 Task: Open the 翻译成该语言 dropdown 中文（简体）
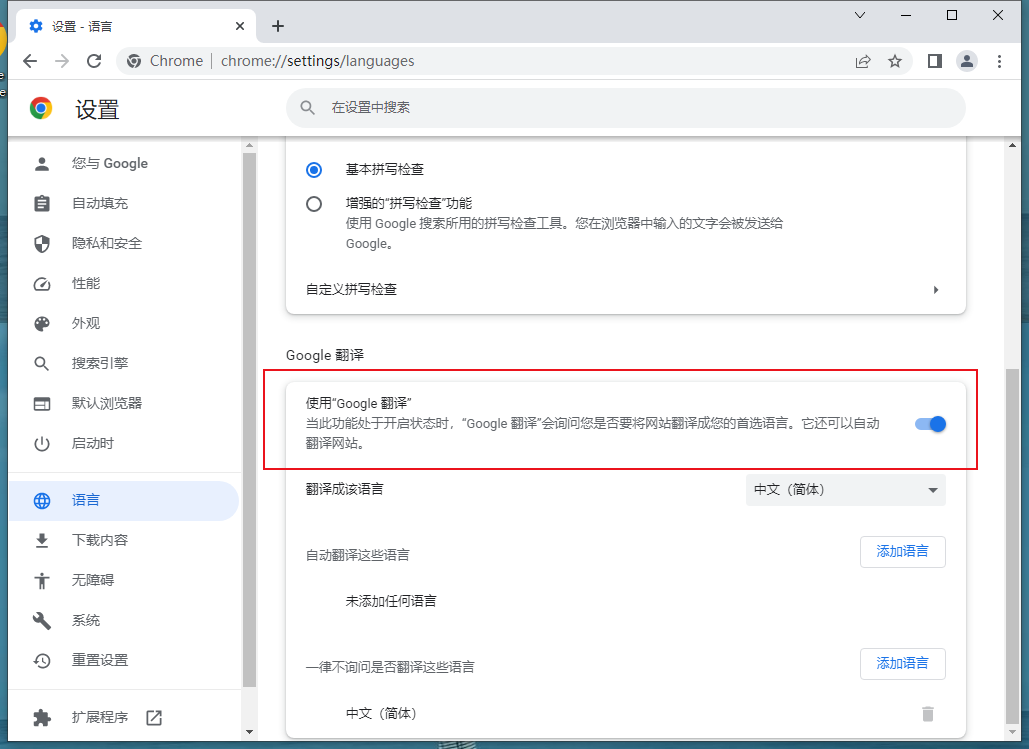(845, 490)
